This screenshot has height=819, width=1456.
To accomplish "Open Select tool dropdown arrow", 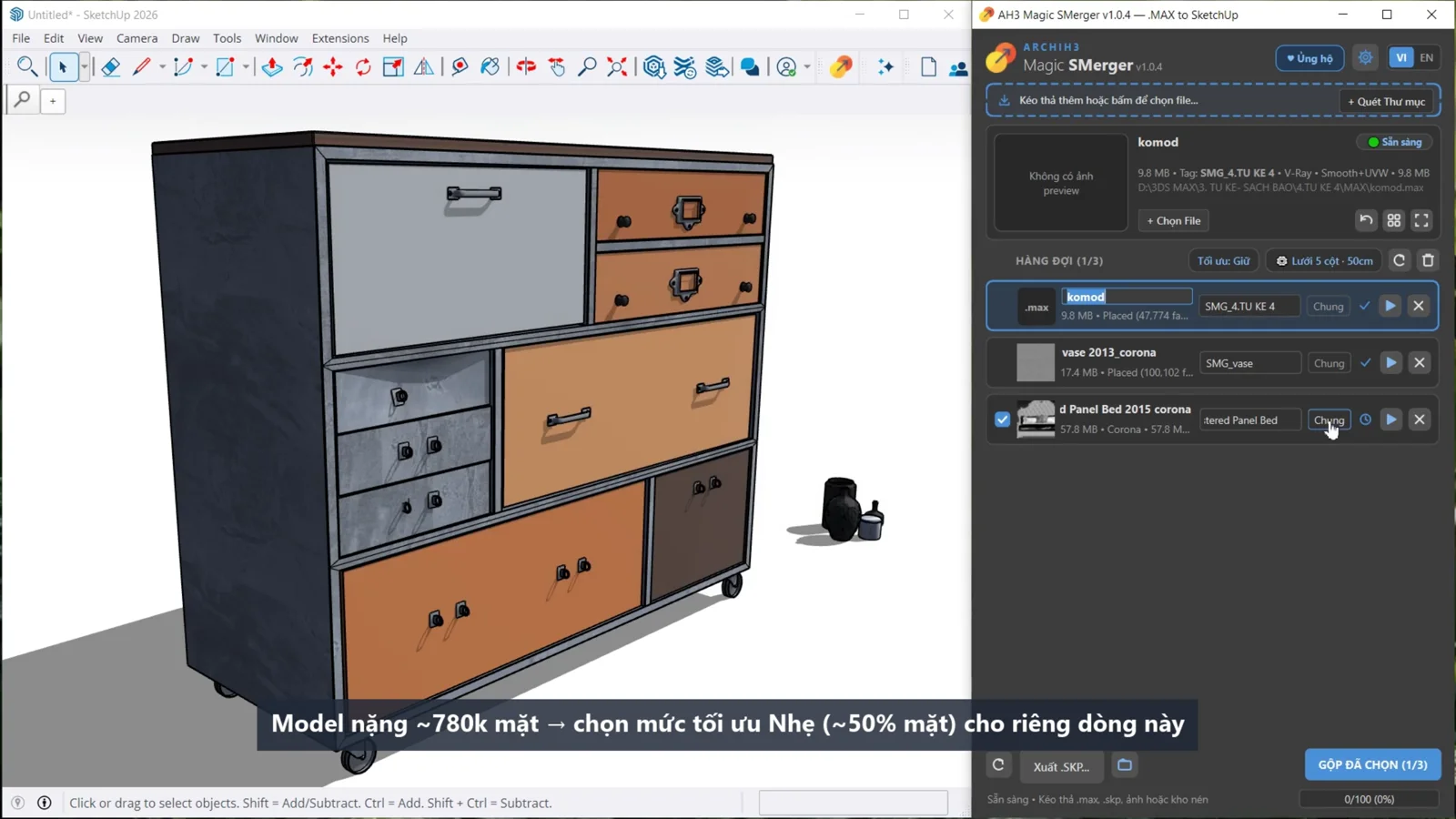I will [84, 66].
